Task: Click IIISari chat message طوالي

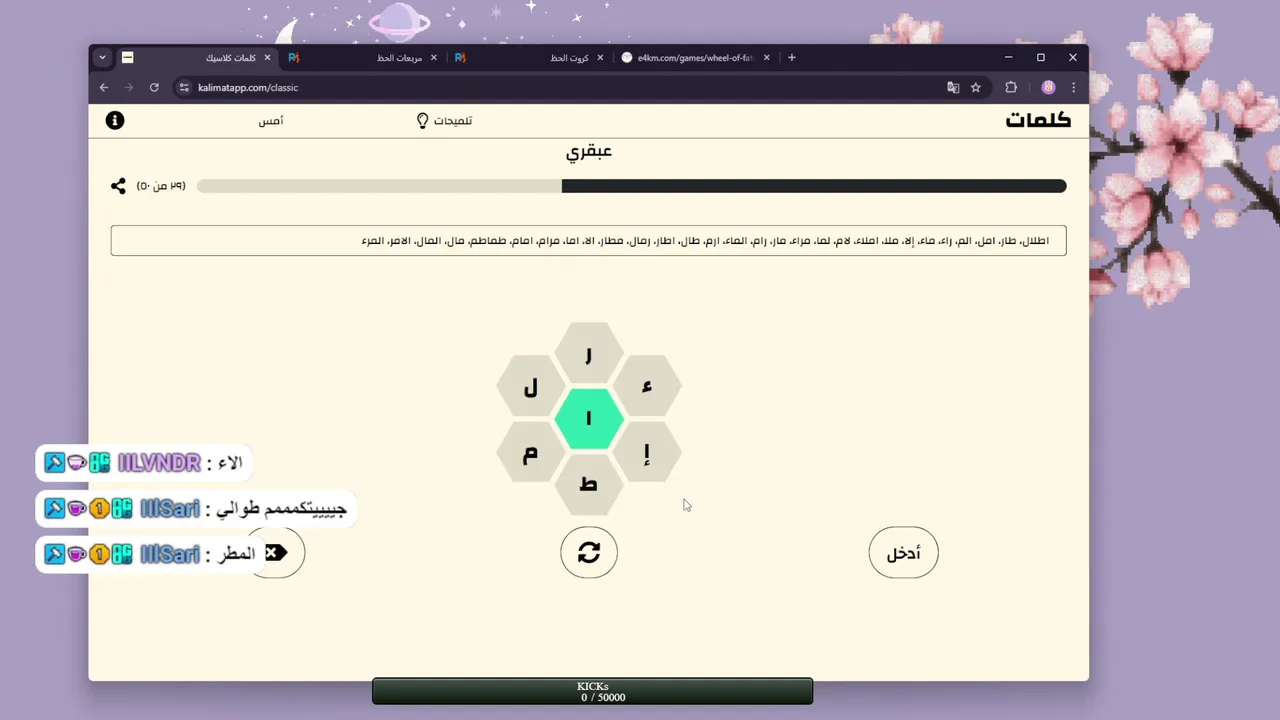Action: (x=197, y=508)
